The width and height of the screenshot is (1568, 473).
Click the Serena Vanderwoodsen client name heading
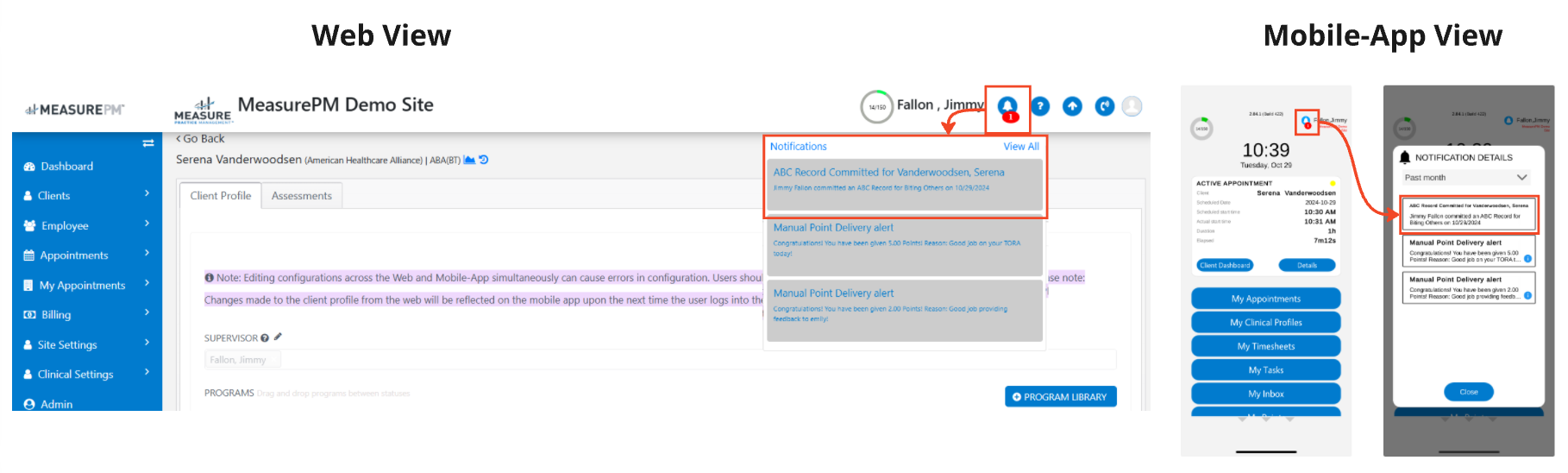pos(239,160)
